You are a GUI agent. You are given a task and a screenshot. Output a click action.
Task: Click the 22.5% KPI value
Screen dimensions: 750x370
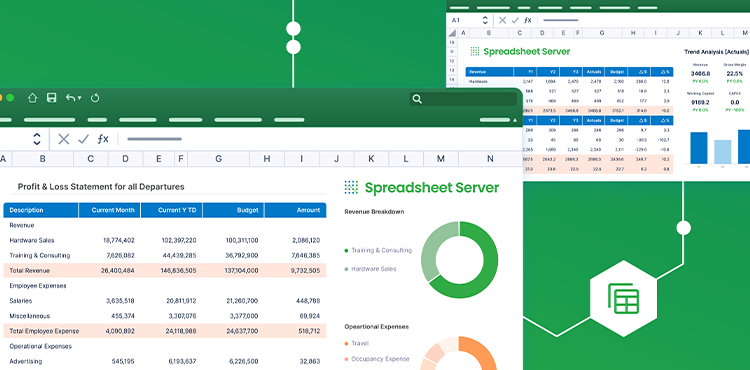click(x=735, y=74)
